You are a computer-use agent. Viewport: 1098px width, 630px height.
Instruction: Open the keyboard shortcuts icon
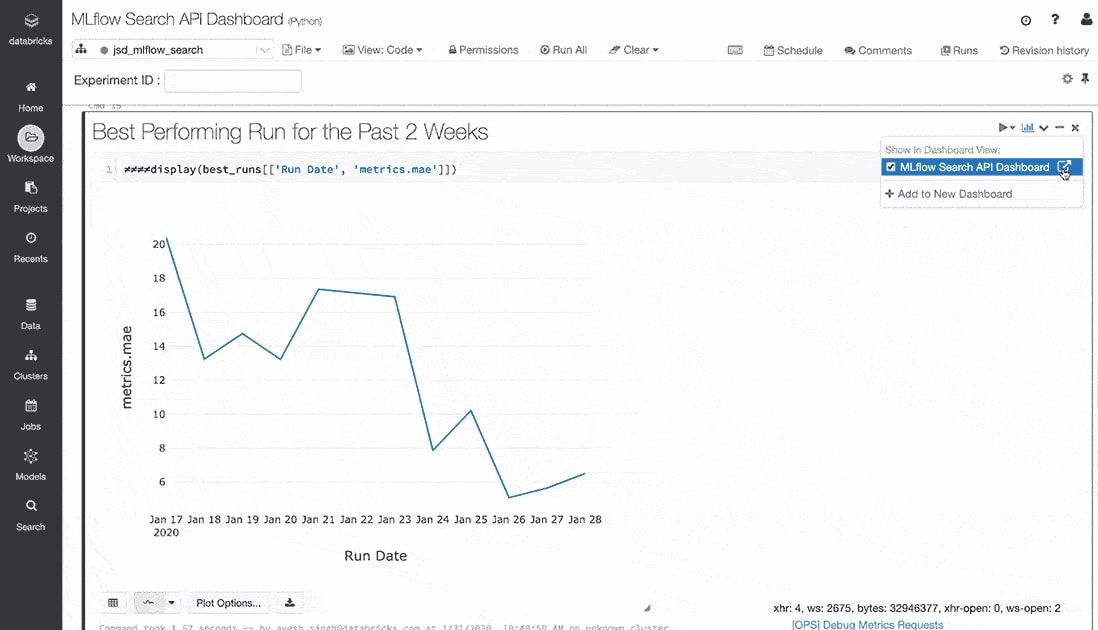735,50
